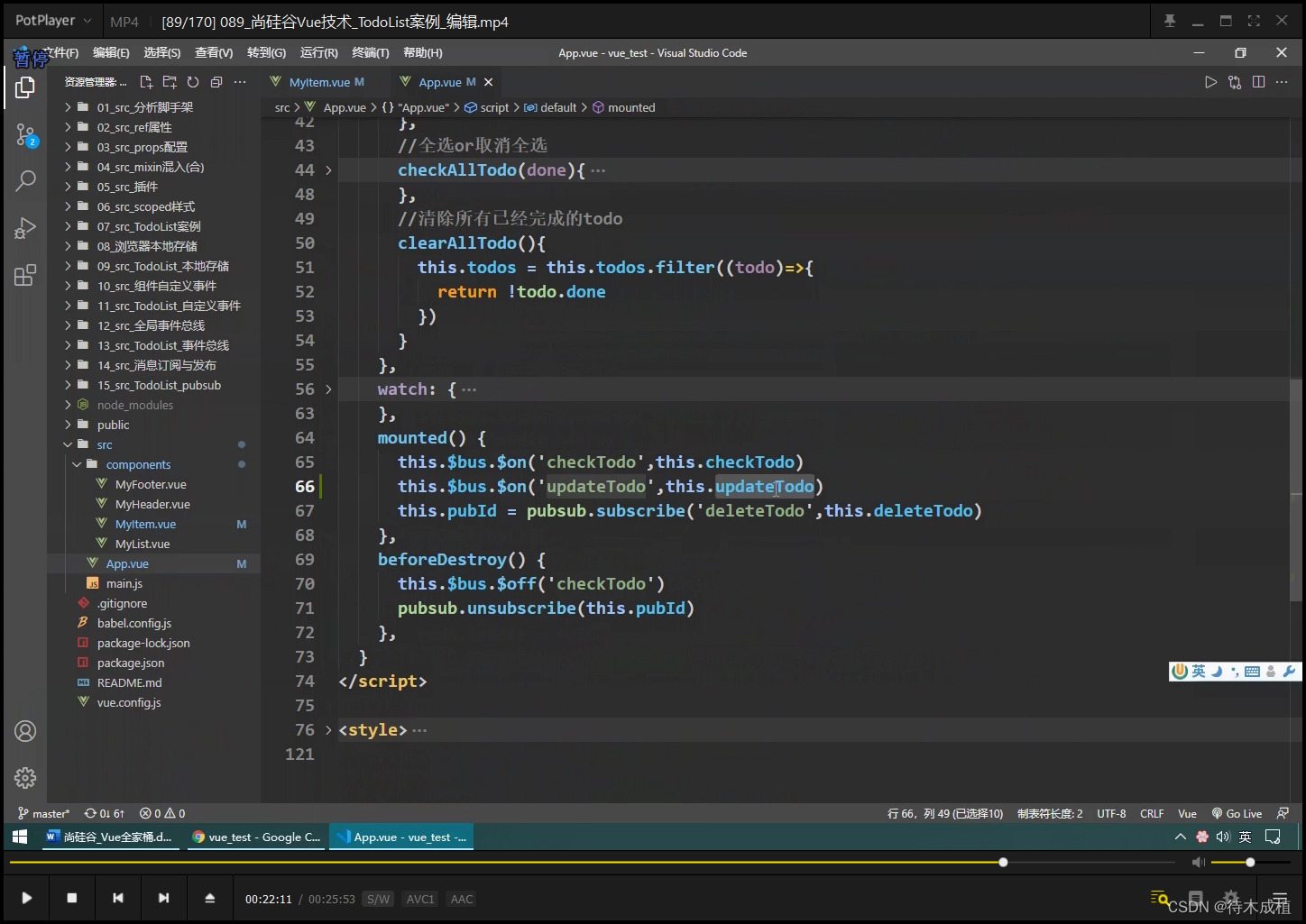Click script breadcrumb item
1306x924 pixels.
(x=487, y=107)
